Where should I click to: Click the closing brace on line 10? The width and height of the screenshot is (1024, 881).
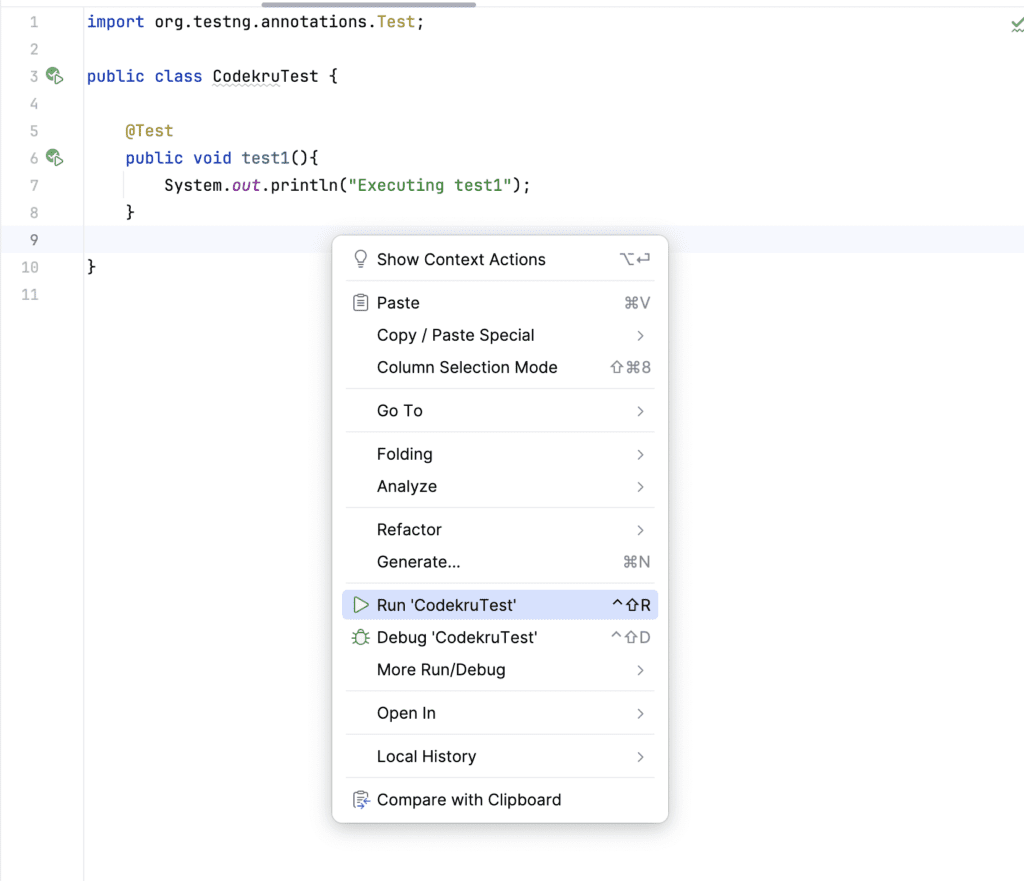click(x=91, y=266)
